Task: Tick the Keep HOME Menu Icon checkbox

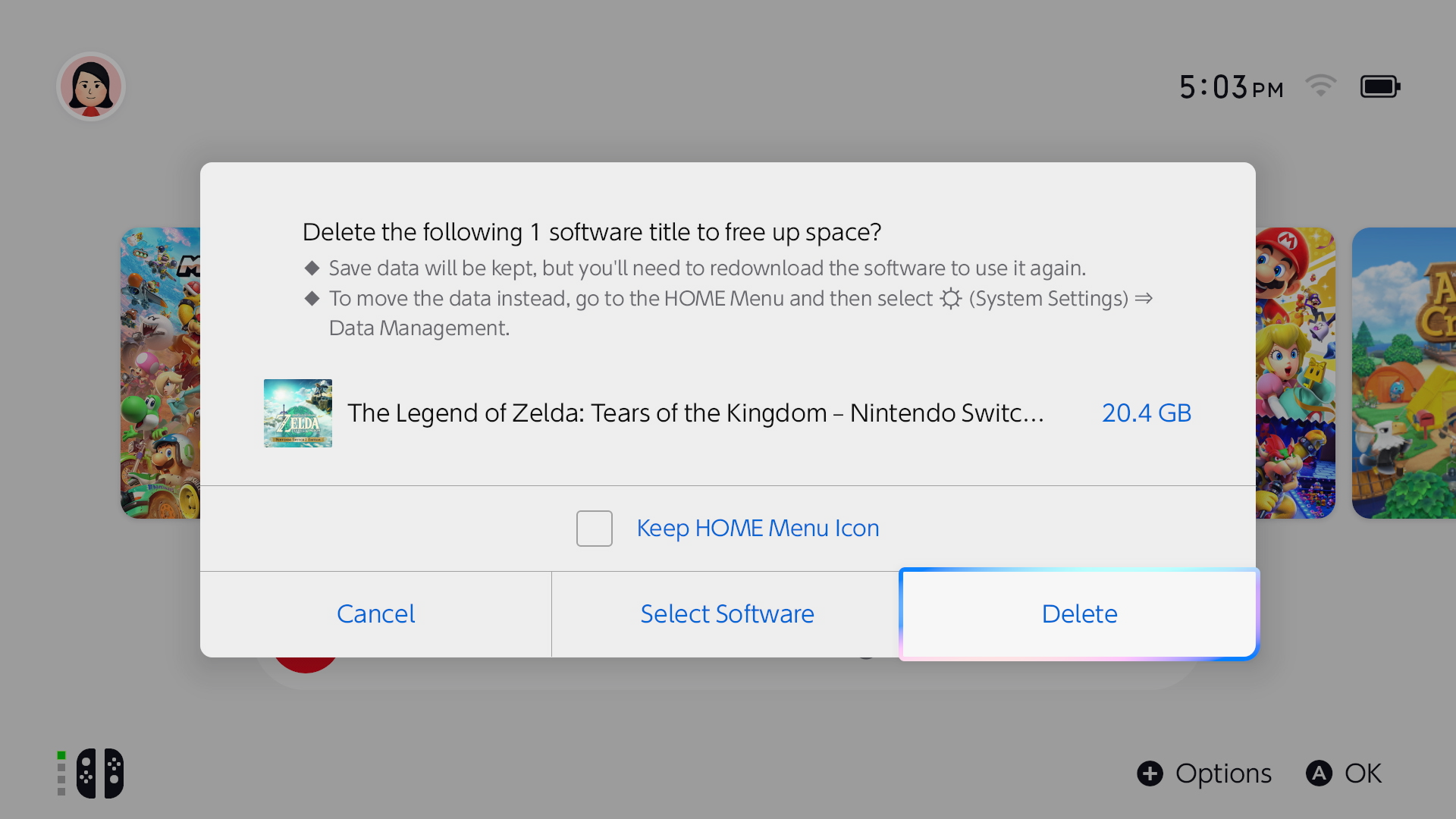Action: [x=595, y=529]
